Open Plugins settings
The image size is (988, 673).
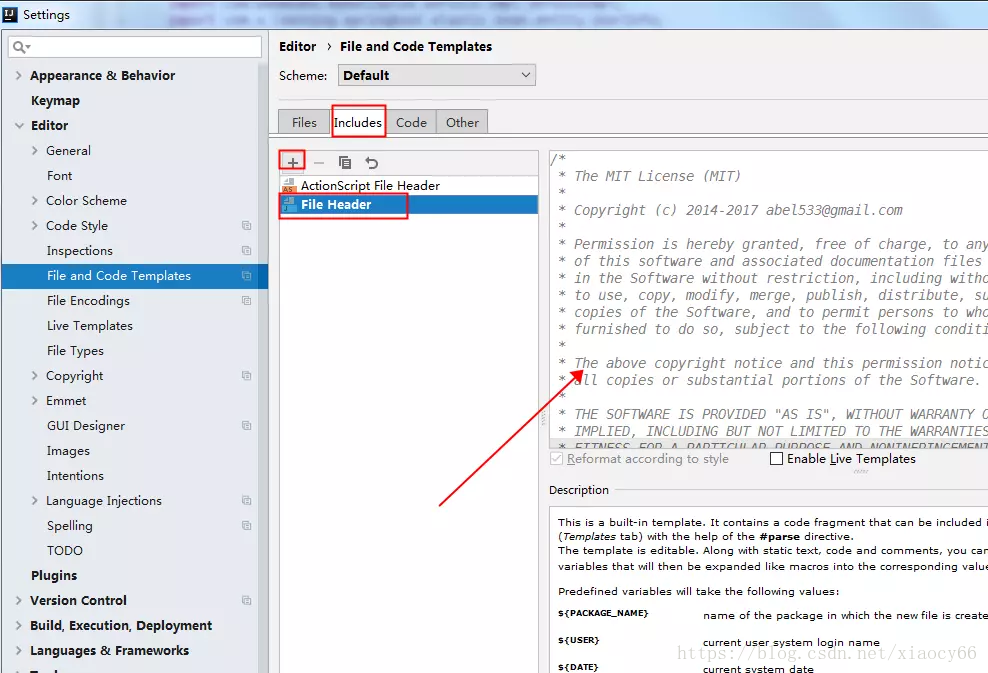54,576
